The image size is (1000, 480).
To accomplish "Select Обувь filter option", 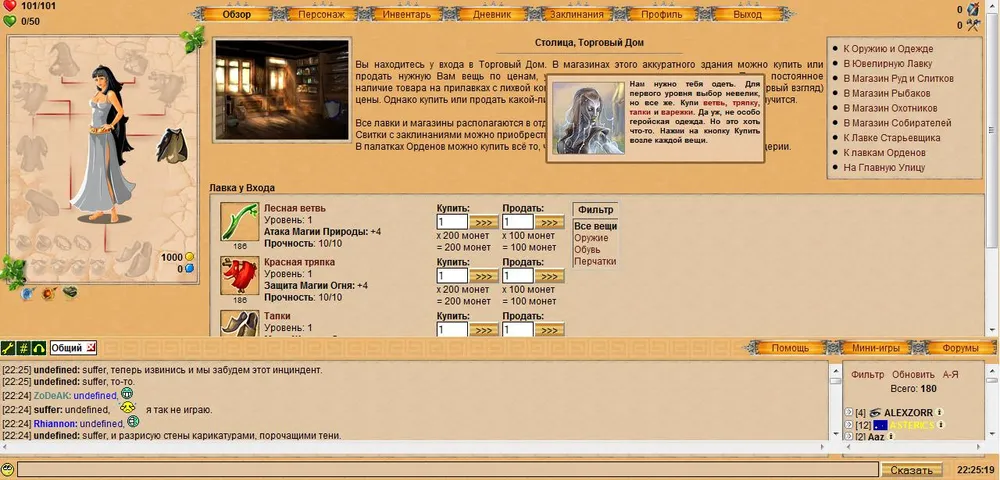I will click(588, 249).
